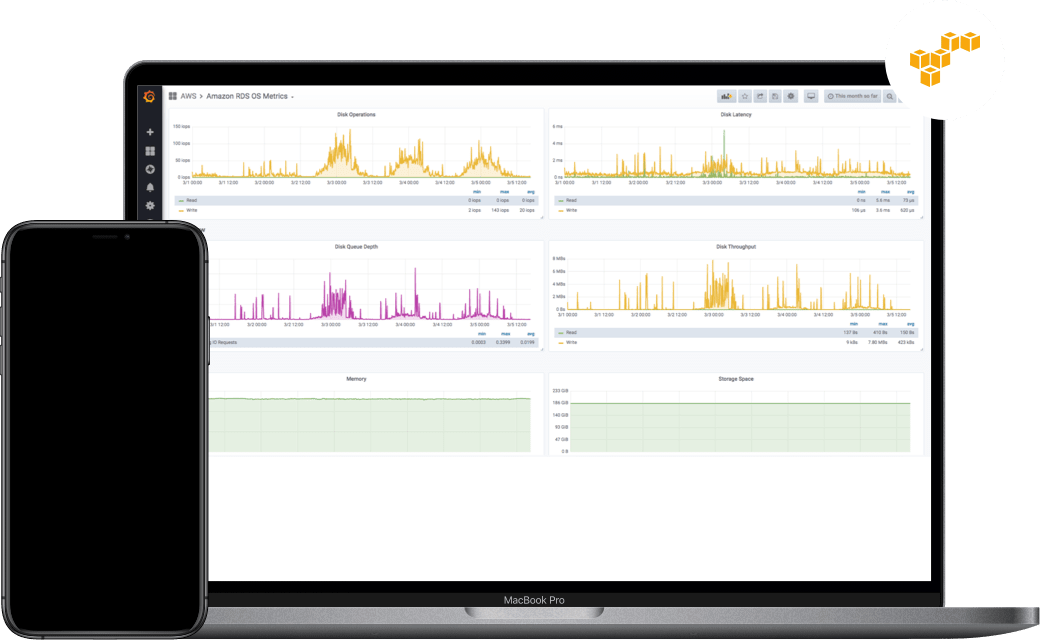Click the Create plus icon in sidebar
Screen dimensions: 1041x640
click(150, 132)
